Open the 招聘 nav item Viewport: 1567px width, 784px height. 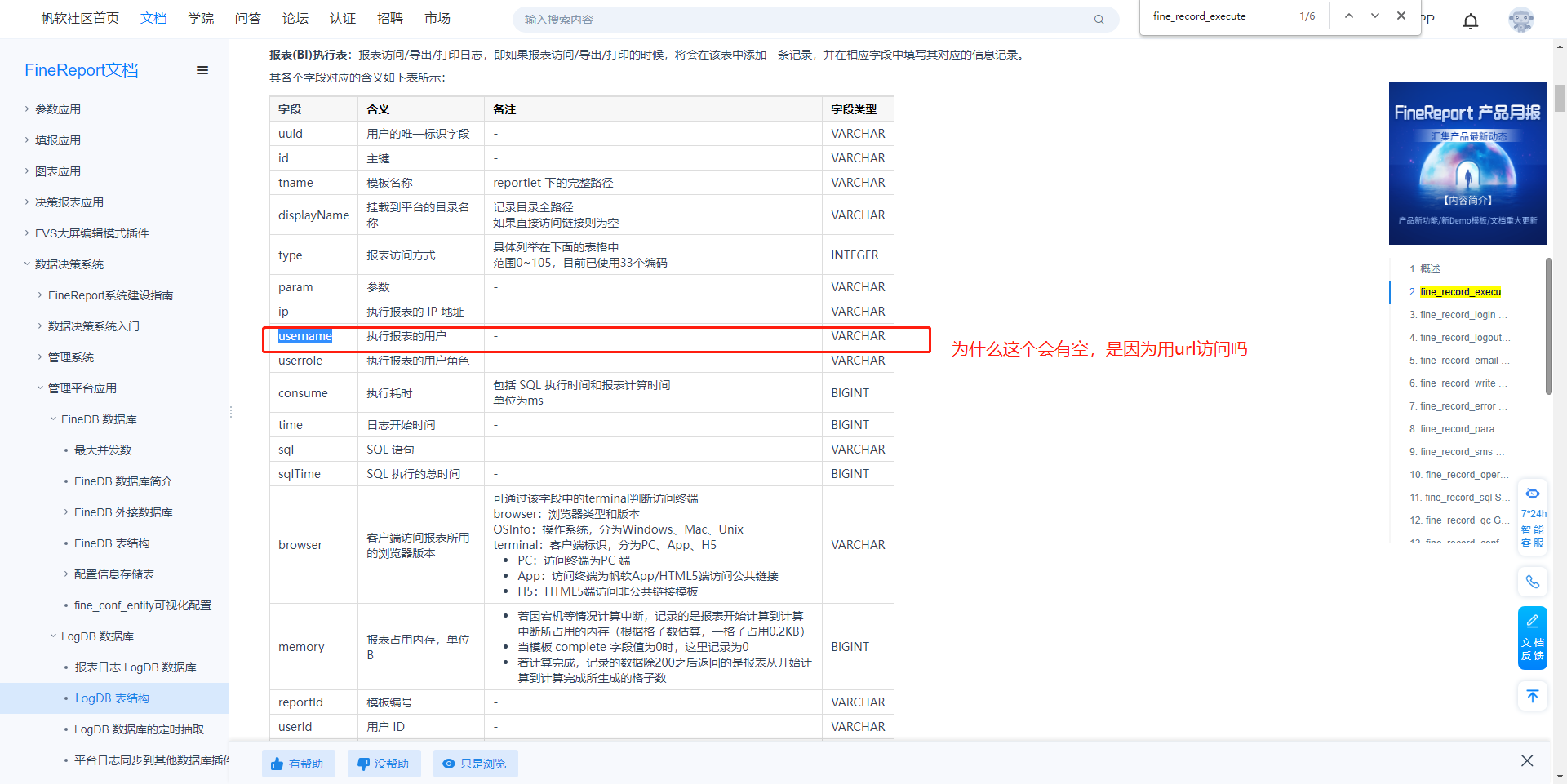[x=390, y=18]
